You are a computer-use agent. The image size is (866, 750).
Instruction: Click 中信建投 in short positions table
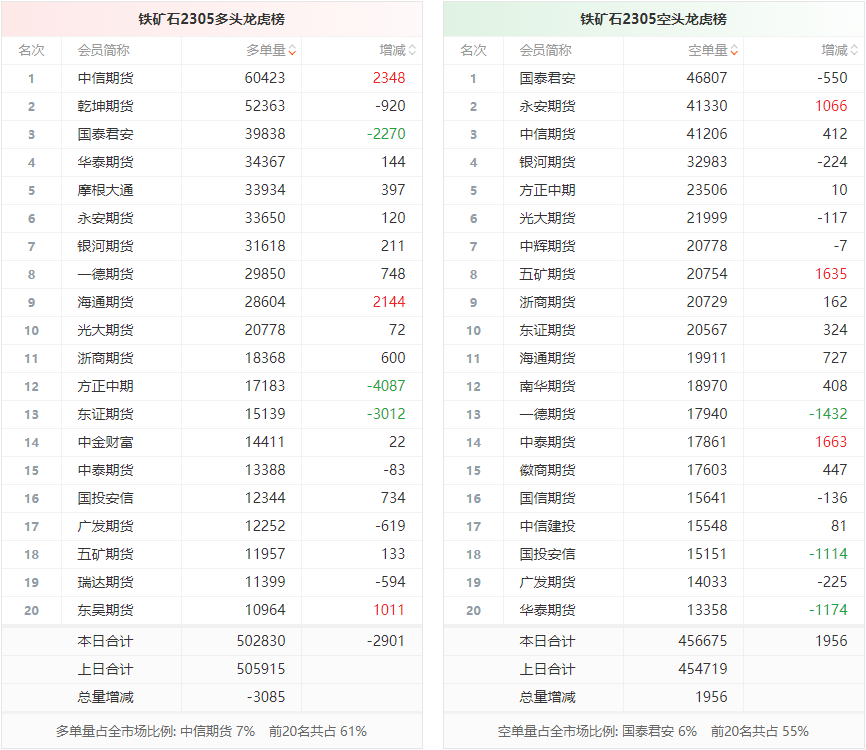click(547, 526)
